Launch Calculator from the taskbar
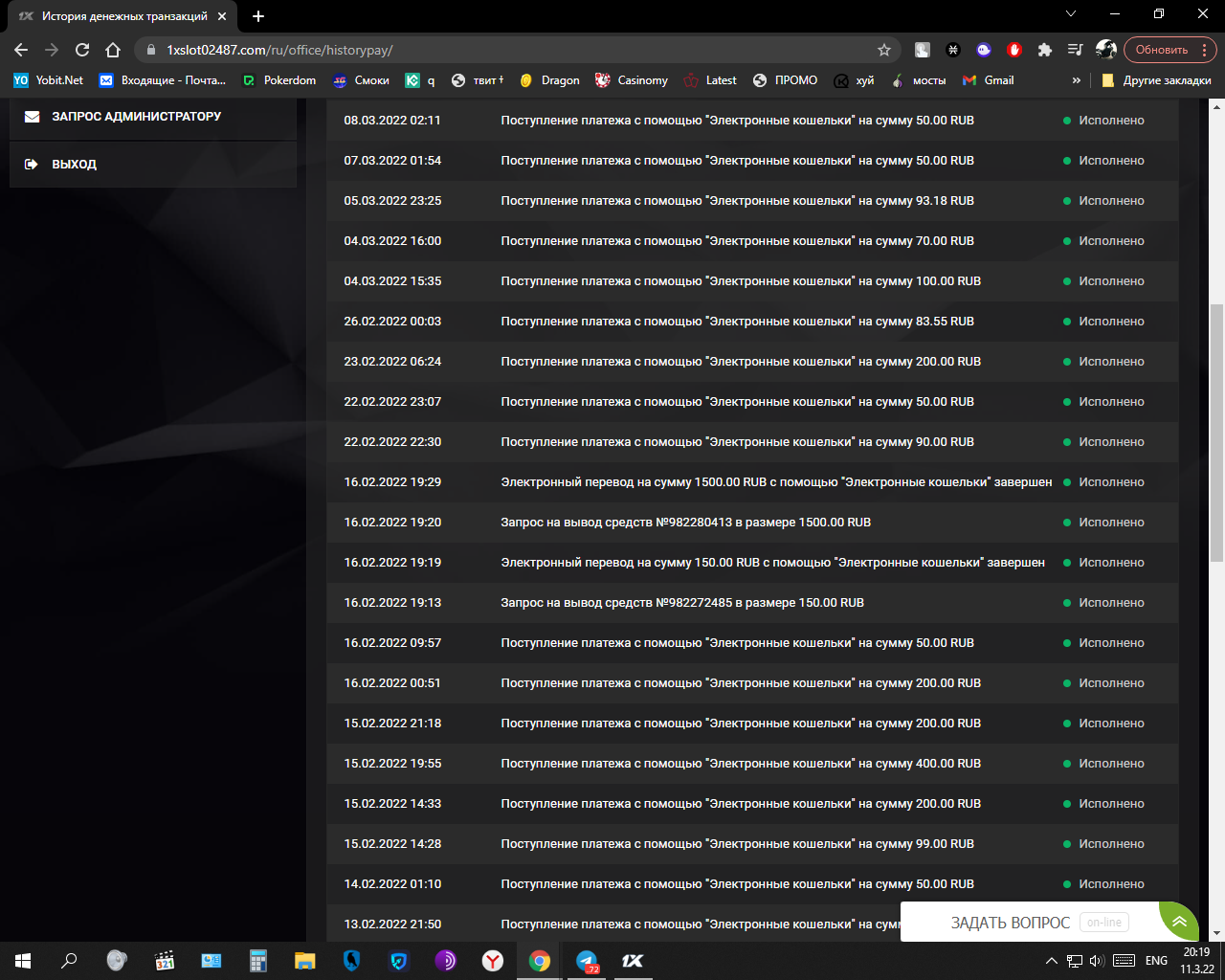Screen dimensions: 1225x980 258,961
